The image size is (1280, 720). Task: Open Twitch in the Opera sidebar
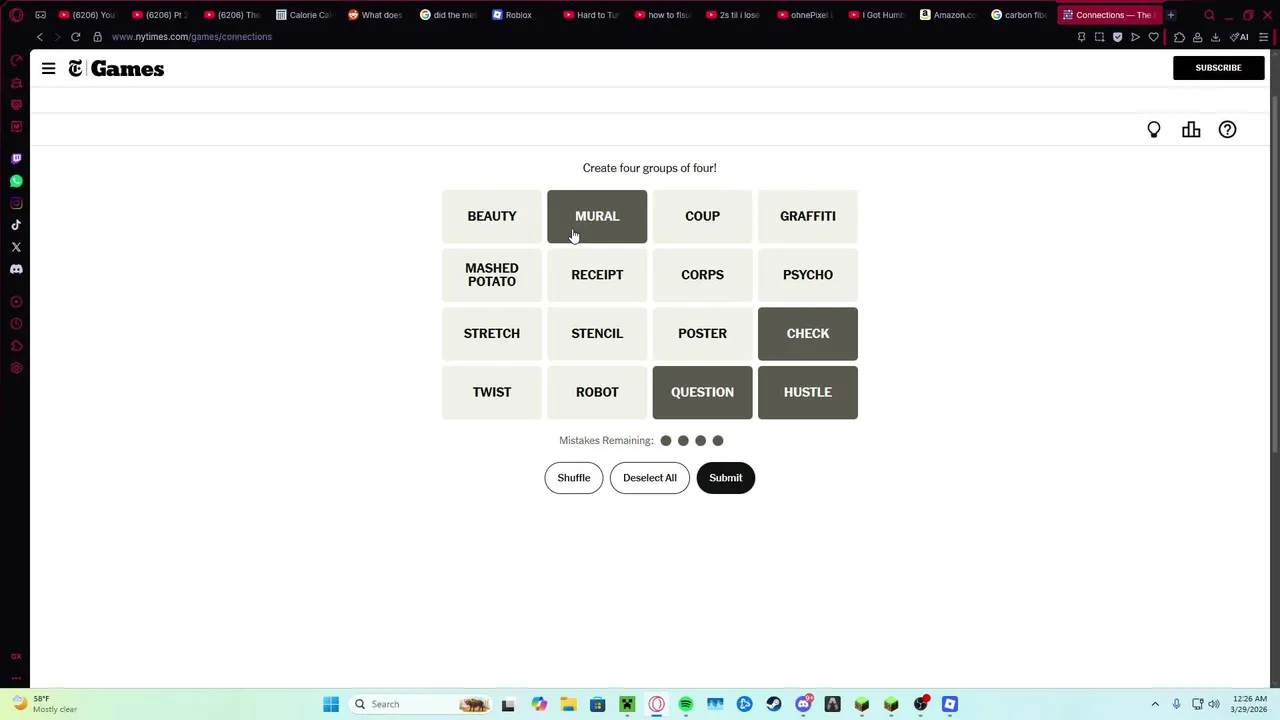pyautogui.click(x=16, y=159)
